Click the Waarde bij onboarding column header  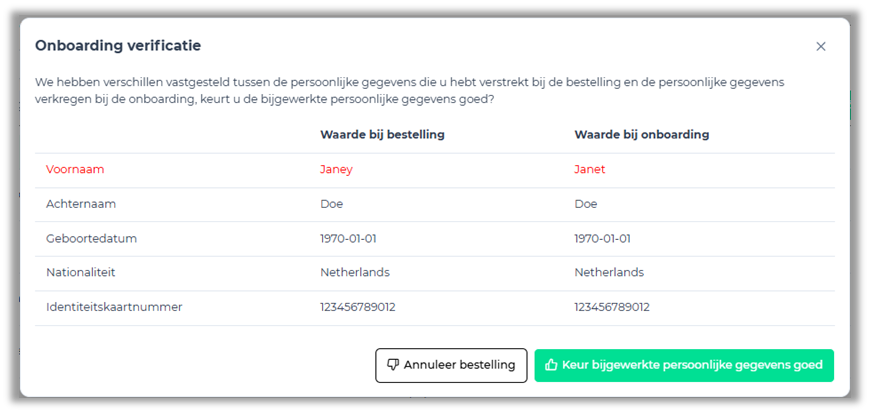coord(641,134)
